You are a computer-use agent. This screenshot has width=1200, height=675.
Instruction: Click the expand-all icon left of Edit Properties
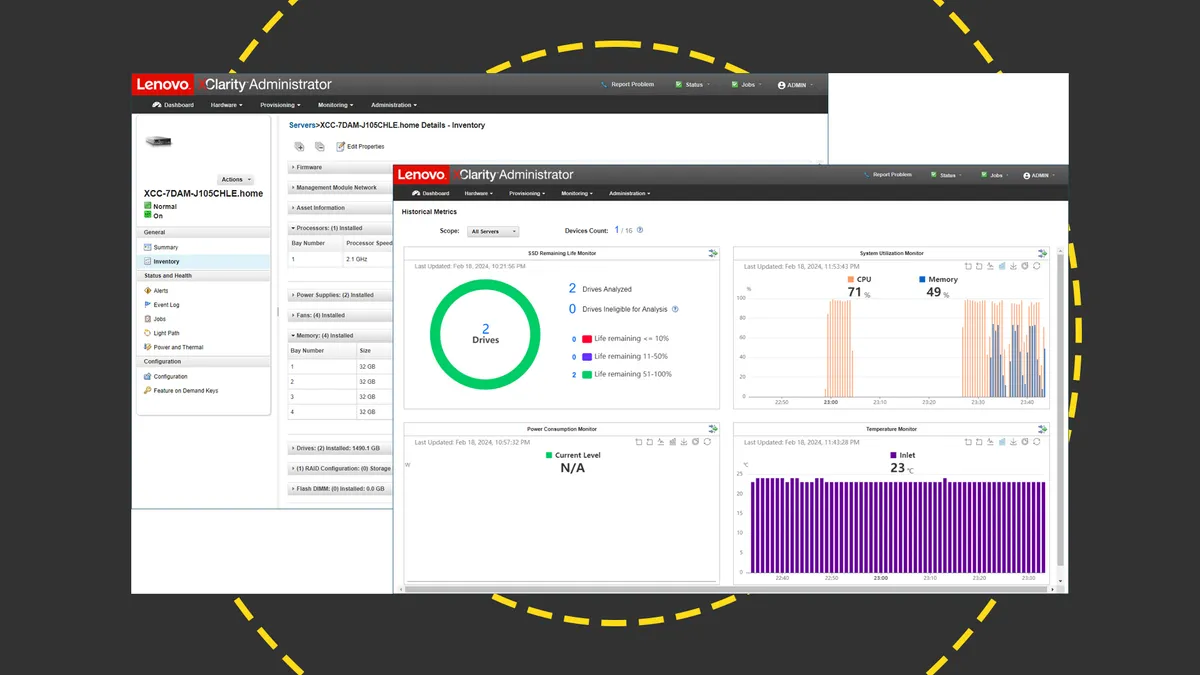pos(299,147)
